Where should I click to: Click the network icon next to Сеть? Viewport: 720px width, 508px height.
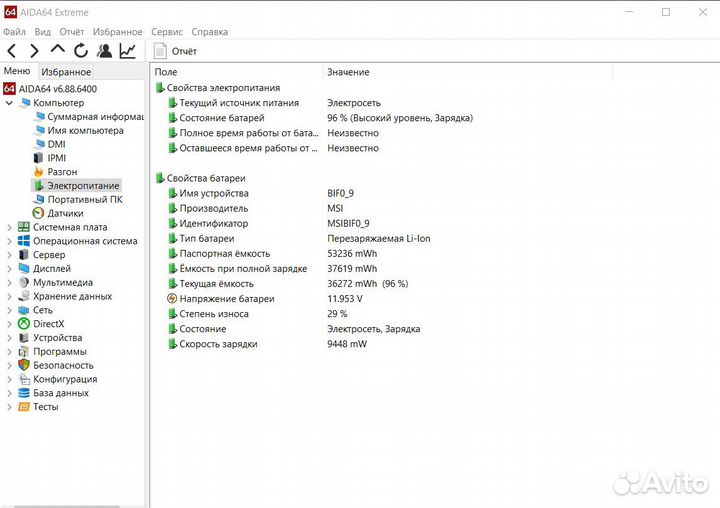[x=24, y=310]
